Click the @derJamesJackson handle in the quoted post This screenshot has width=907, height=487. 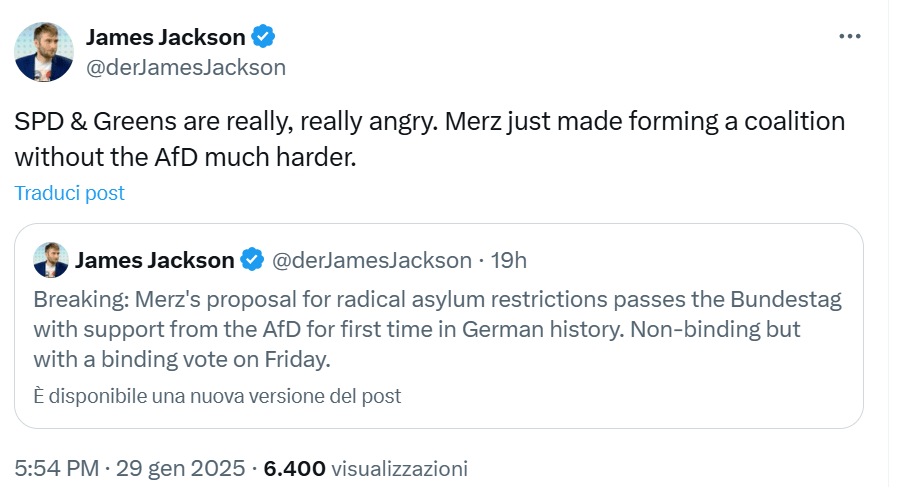(372, 260)
